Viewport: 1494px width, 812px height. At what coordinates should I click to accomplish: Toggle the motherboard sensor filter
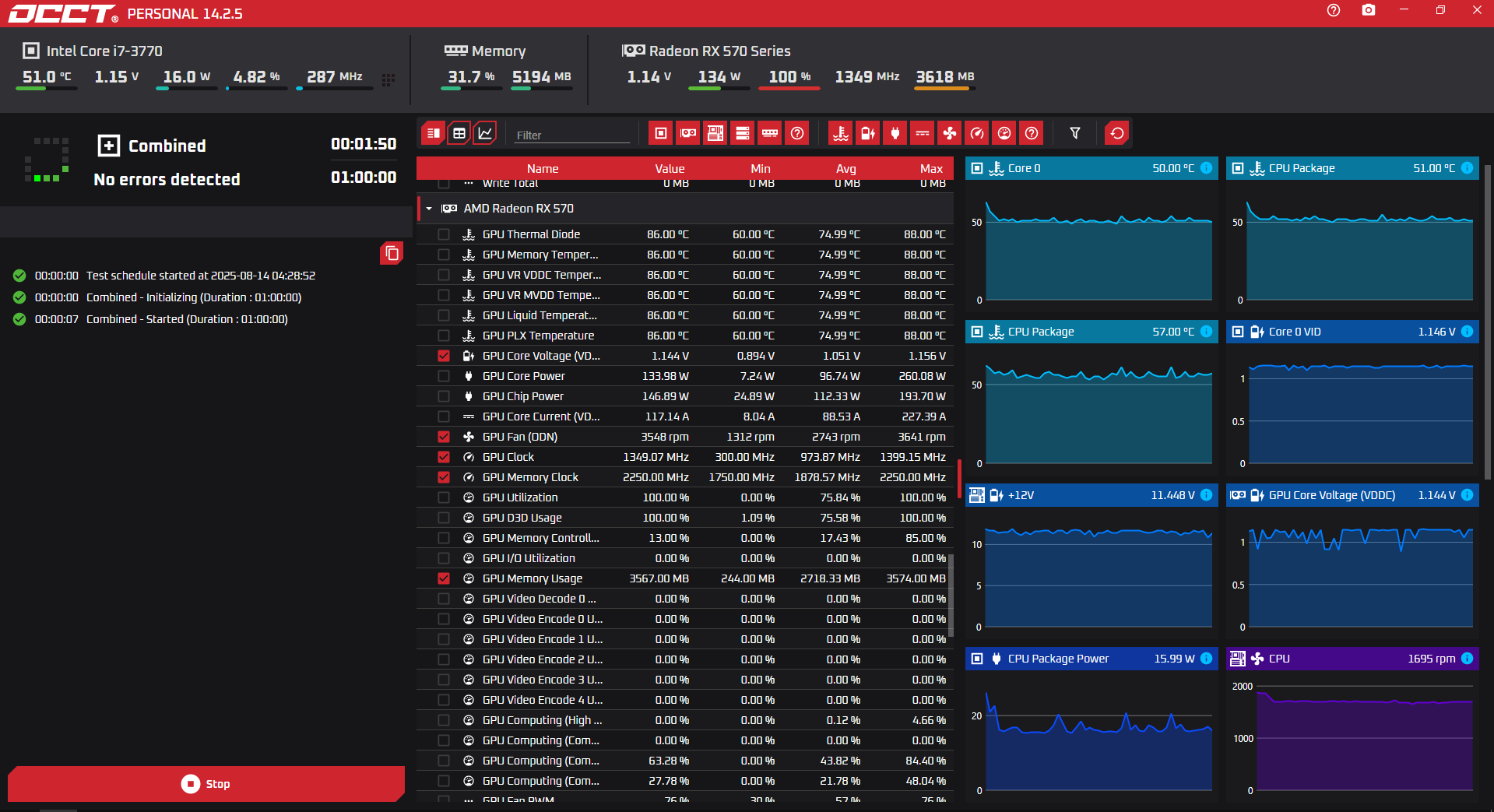coord(715,133)
